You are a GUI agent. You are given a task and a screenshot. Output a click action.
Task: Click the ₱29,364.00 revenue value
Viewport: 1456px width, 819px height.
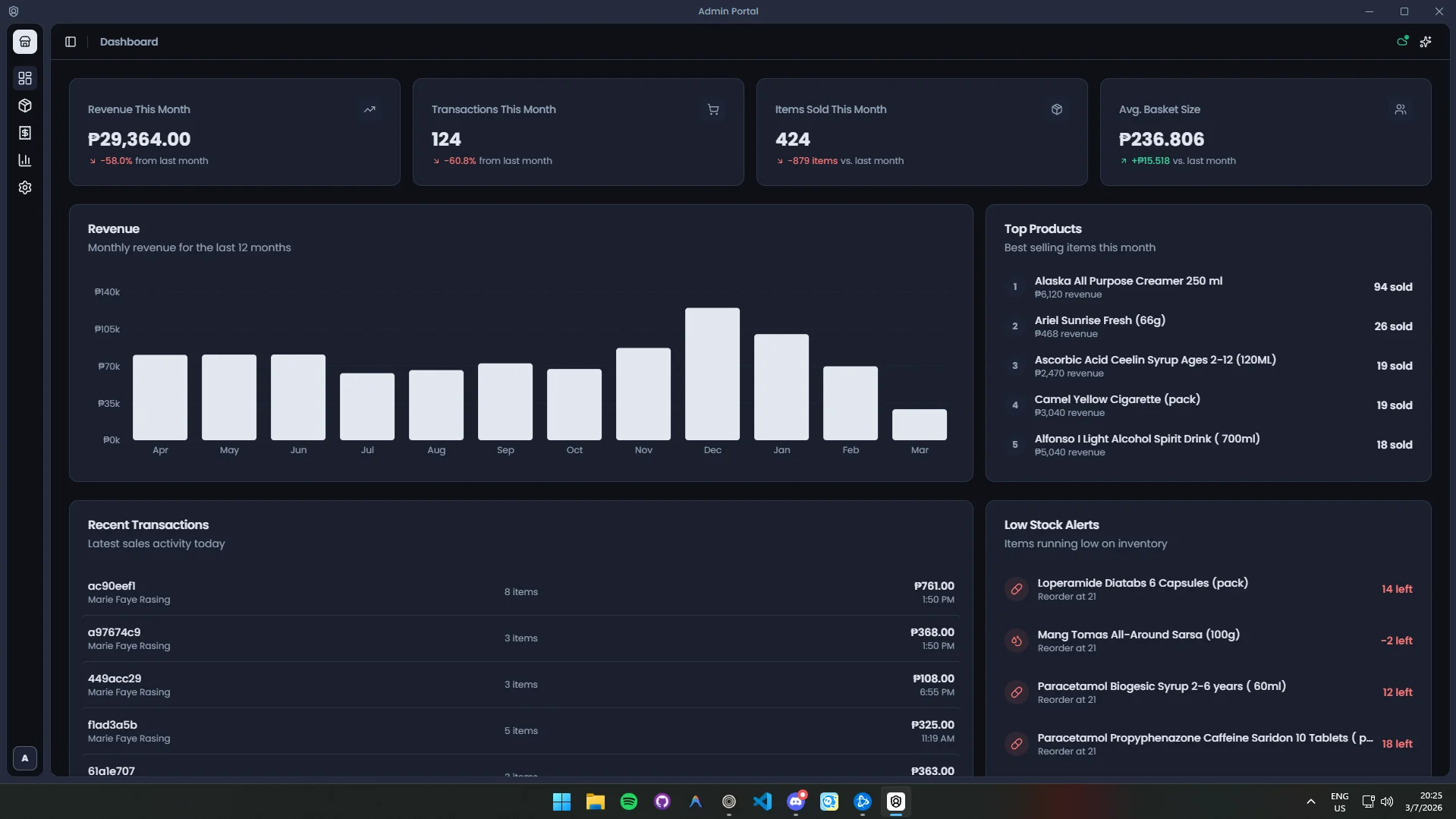[140, 139]
